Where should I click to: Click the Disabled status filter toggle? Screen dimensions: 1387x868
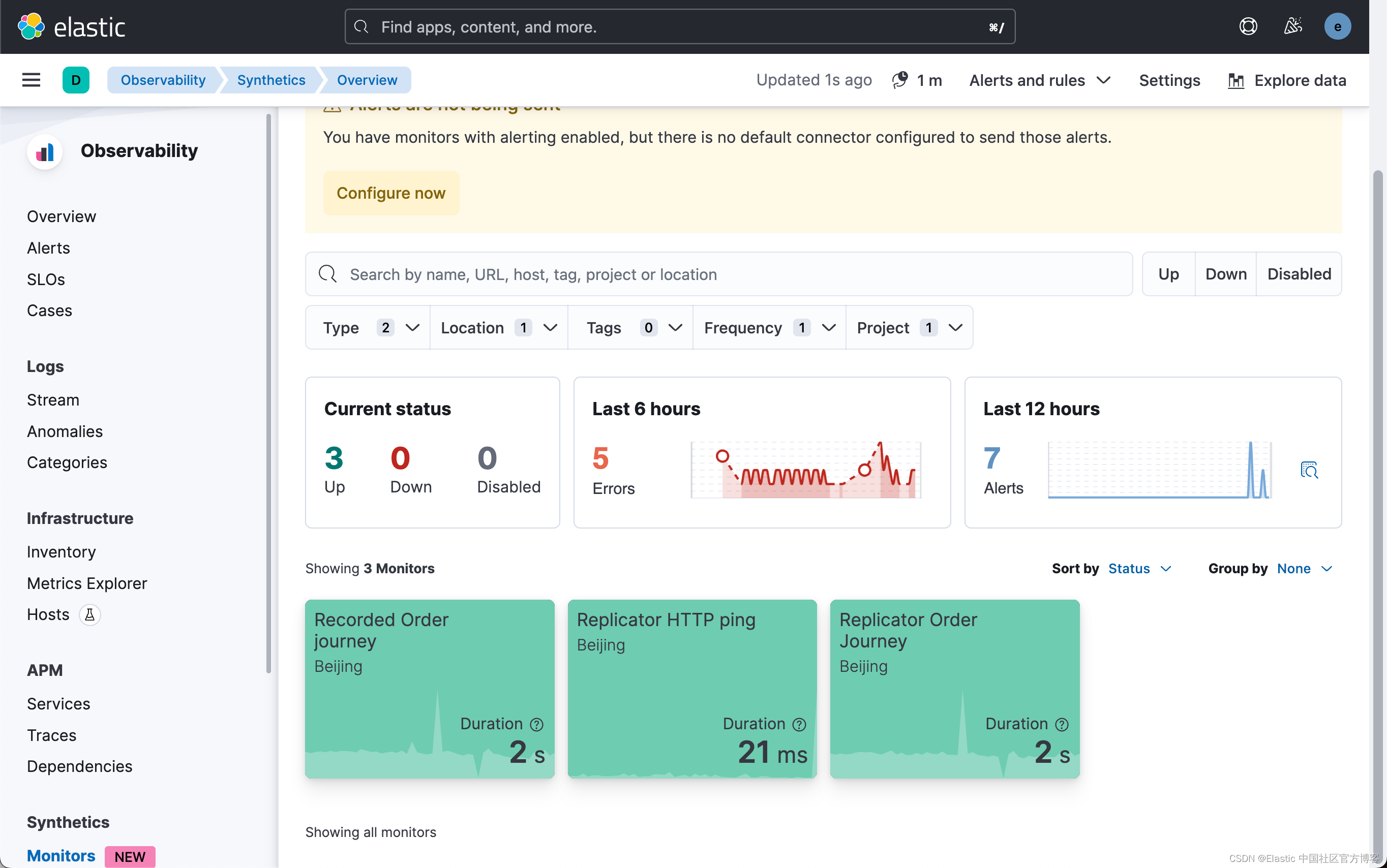click(1298, 273)
